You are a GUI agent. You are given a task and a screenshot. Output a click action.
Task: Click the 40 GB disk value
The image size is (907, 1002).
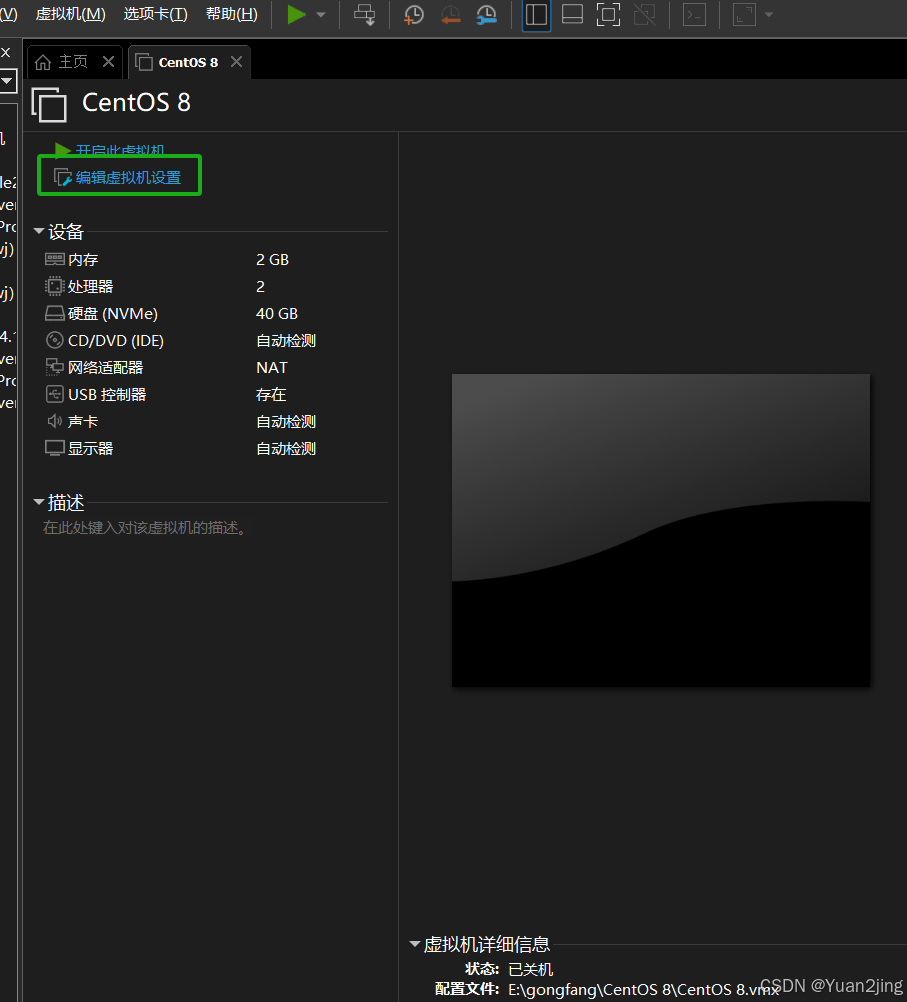[x=277, y=313]
